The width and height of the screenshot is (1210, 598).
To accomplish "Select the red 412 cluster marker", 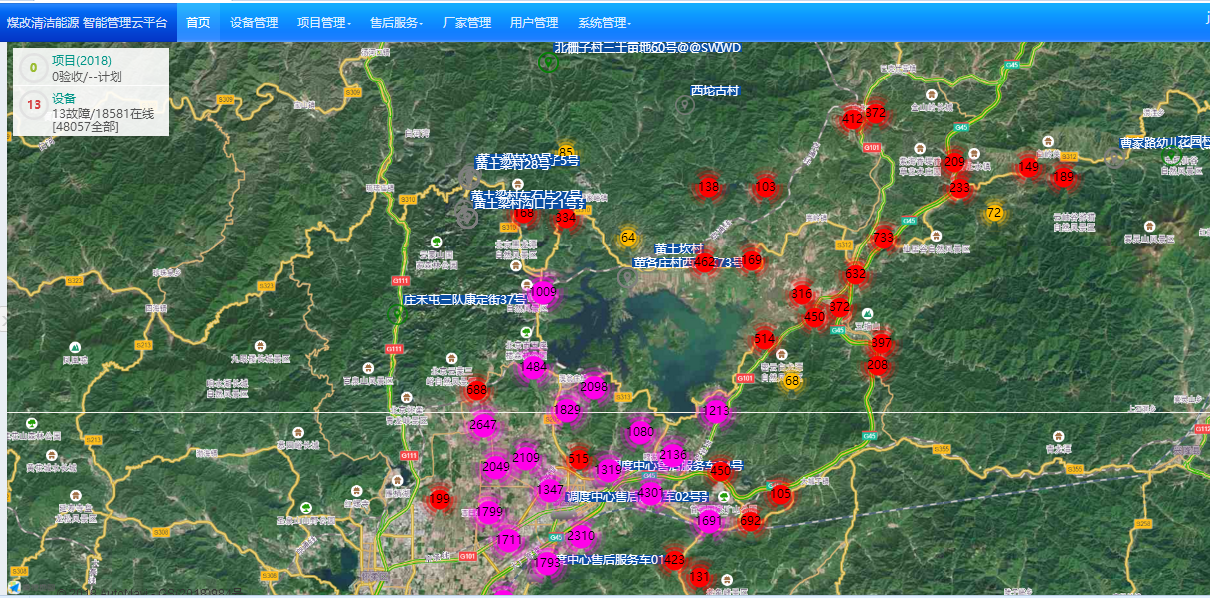I will (x=852, y=119).
